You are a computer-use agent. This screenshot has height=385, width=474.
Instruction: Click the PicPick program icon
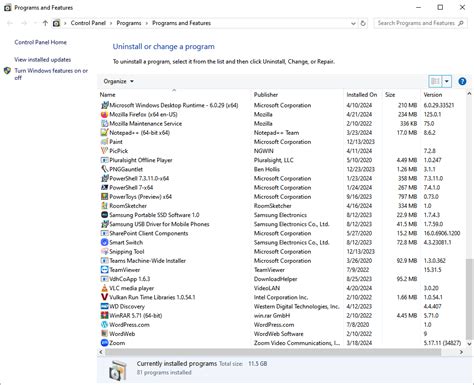[104, 151]
